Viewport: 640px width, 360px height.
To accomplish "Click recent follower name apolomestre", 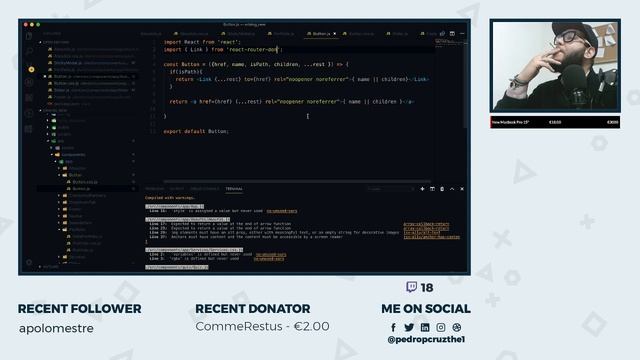I will [56, 329].
